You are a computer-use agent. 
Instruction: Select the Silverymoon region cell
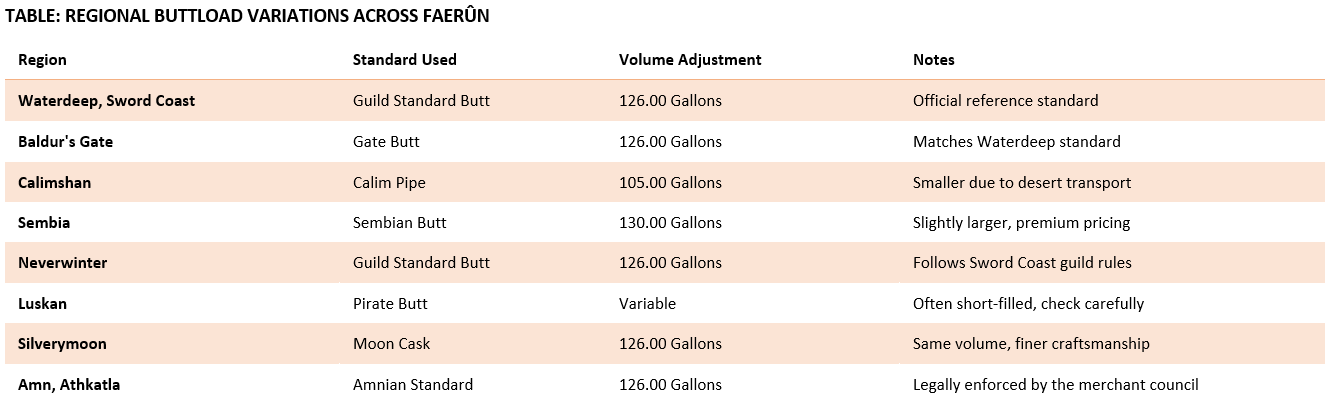coord(62,344)
